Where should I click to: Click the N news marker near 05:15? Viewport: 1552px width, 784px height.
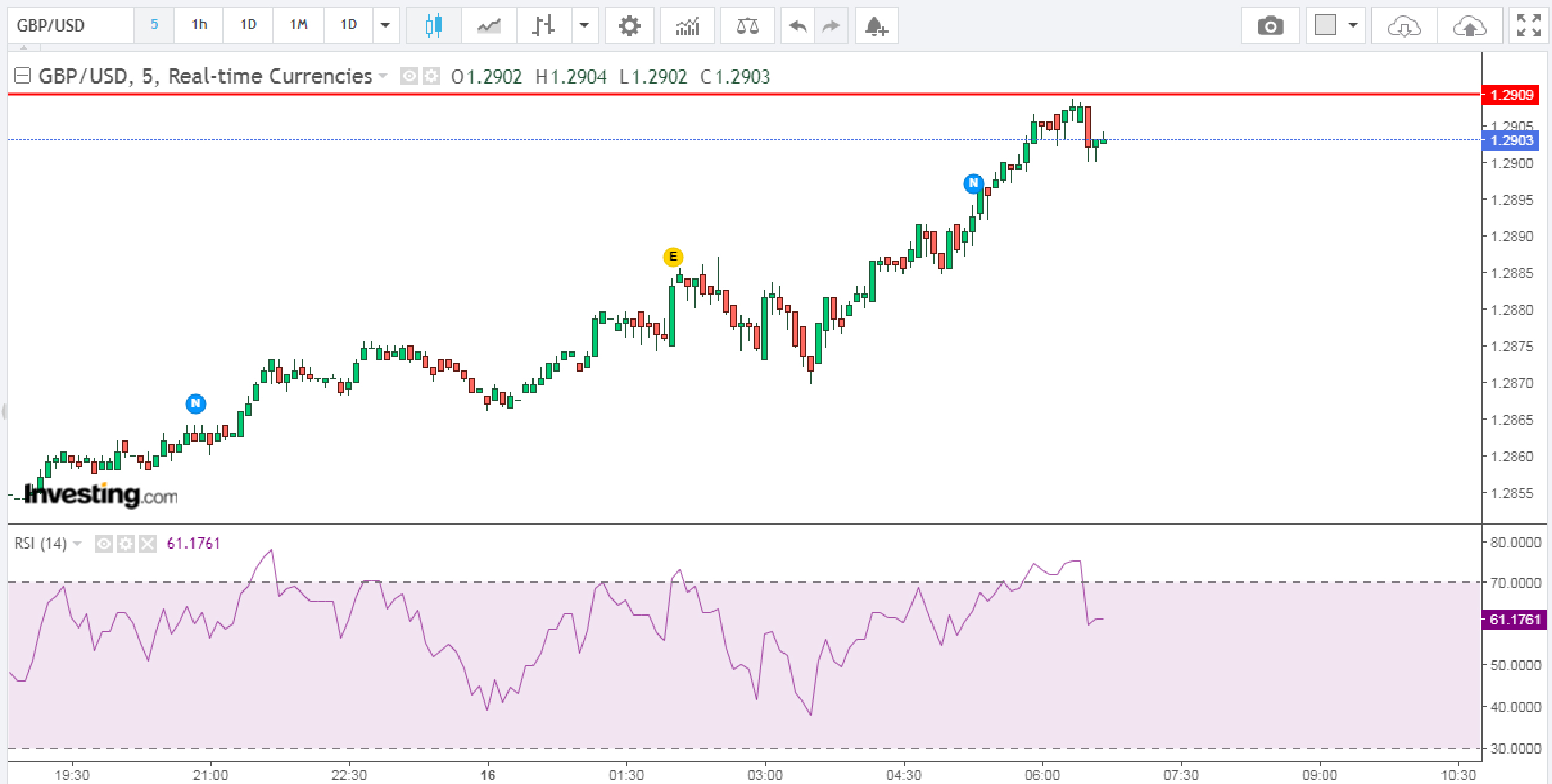tap(974, 183)
